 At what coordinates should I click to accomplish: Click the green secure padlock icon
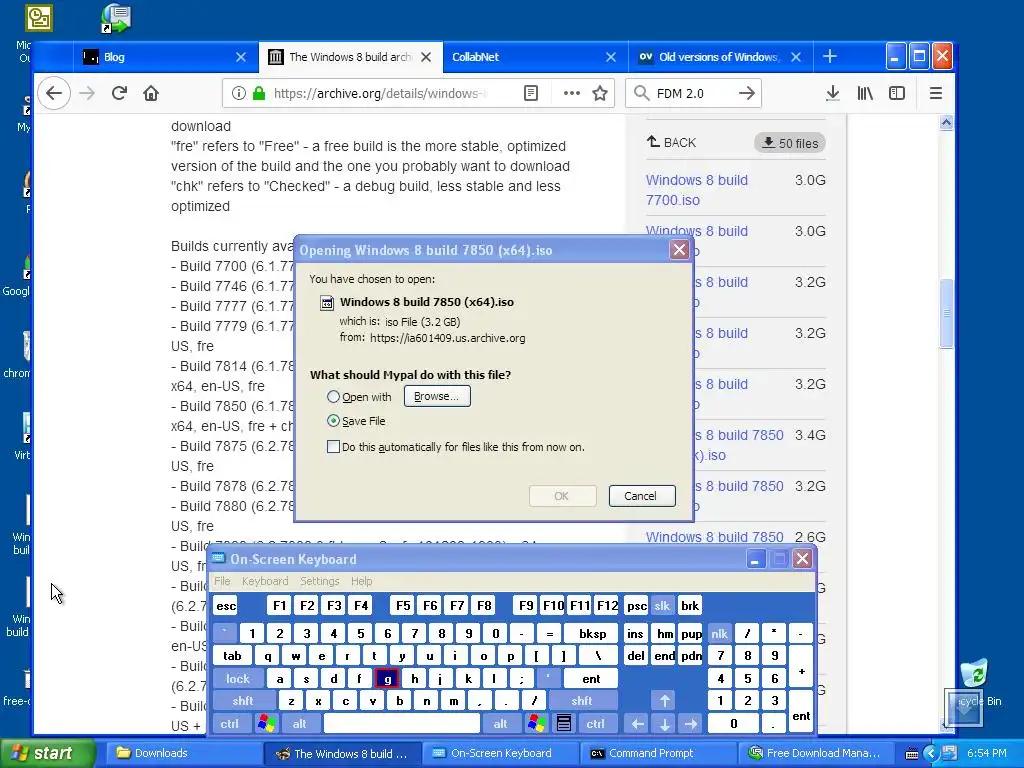(x=259, y=93)
